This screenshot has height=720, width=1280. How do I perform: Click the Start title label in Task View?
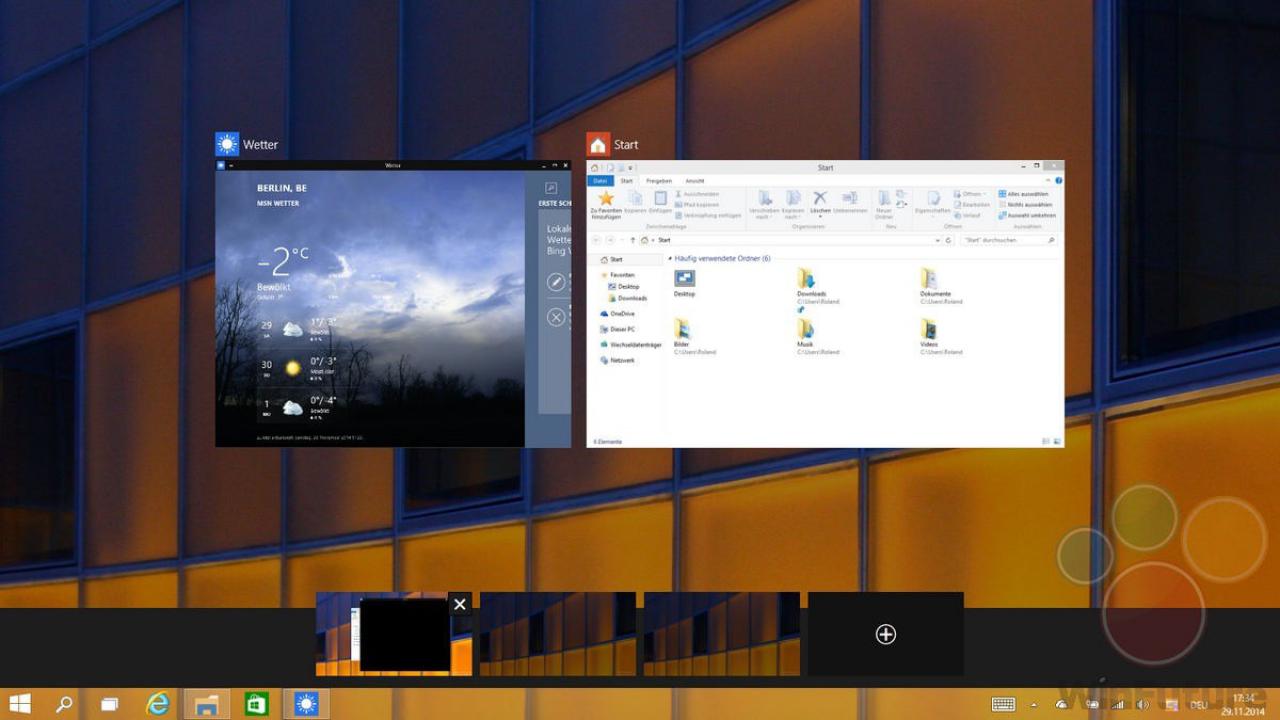tap(626, 145)
